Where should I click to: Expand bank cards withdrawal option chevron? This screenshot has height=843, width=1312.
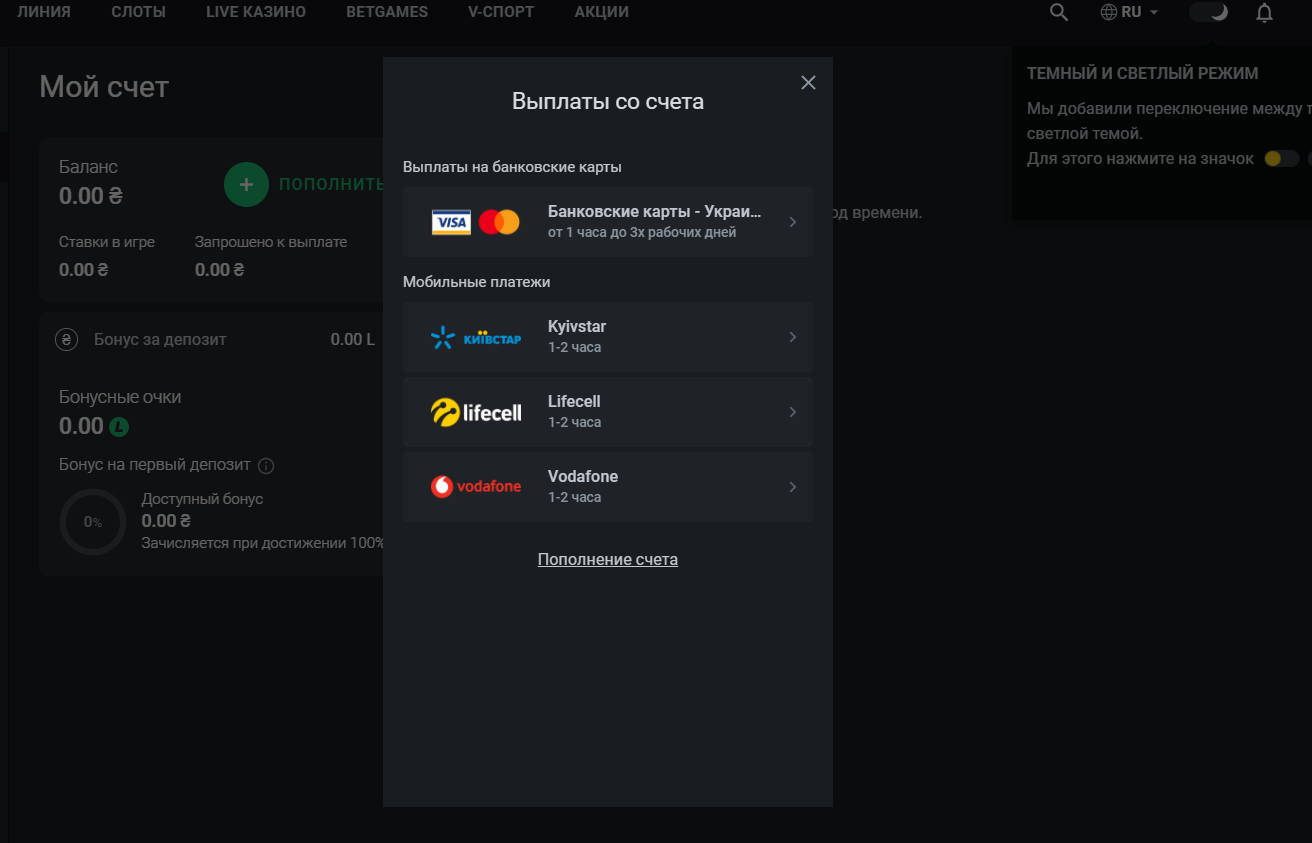coord(792,222)
